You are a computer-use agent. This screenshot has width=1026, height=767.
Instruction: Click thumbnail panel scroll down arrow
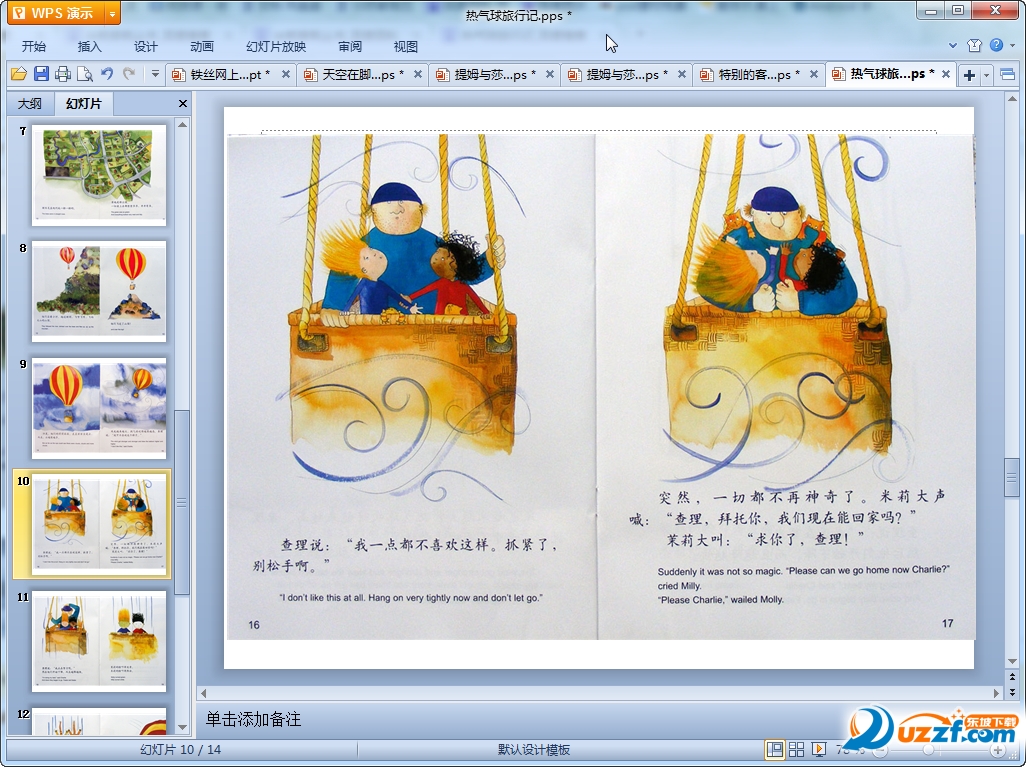click(x=183, y=727)
